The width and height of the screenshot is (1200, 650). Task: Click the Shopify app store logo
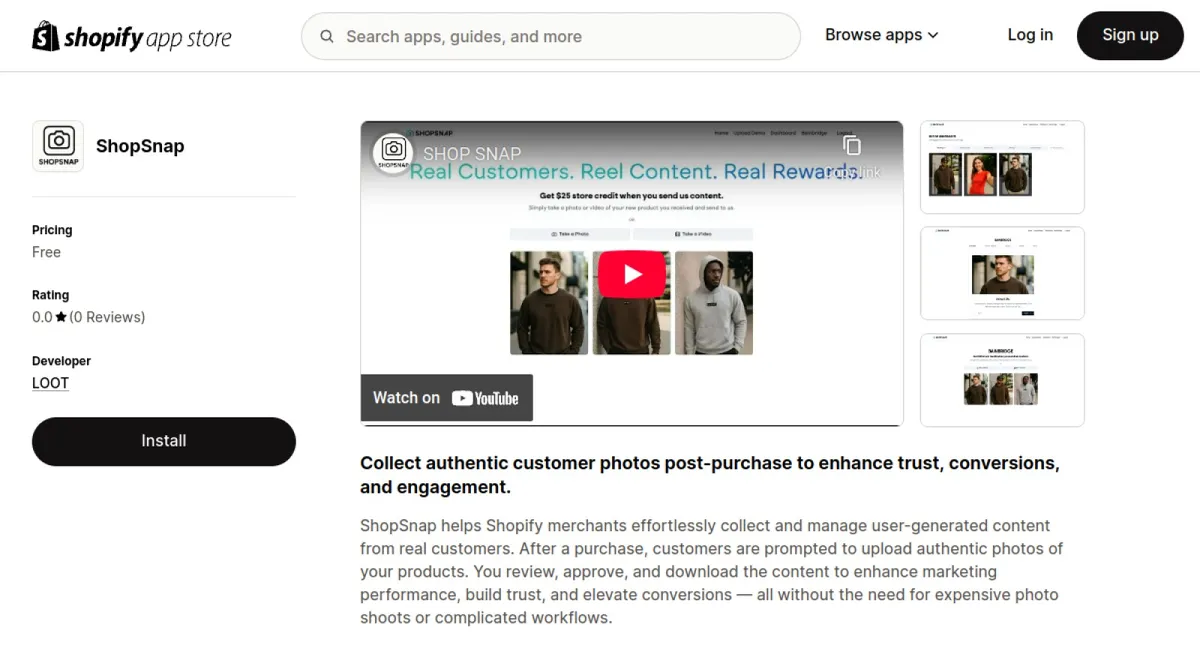(132, 37)
